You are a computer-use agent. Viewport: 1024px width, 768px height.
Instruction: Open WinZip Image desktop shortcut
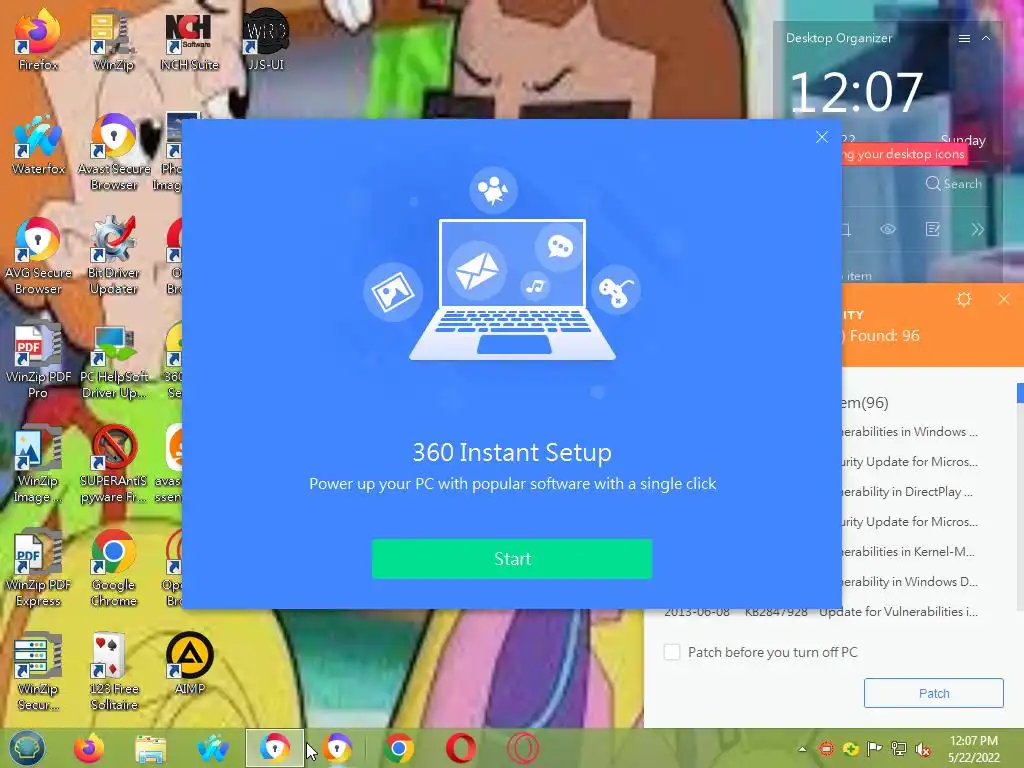[x=38, y=464]
